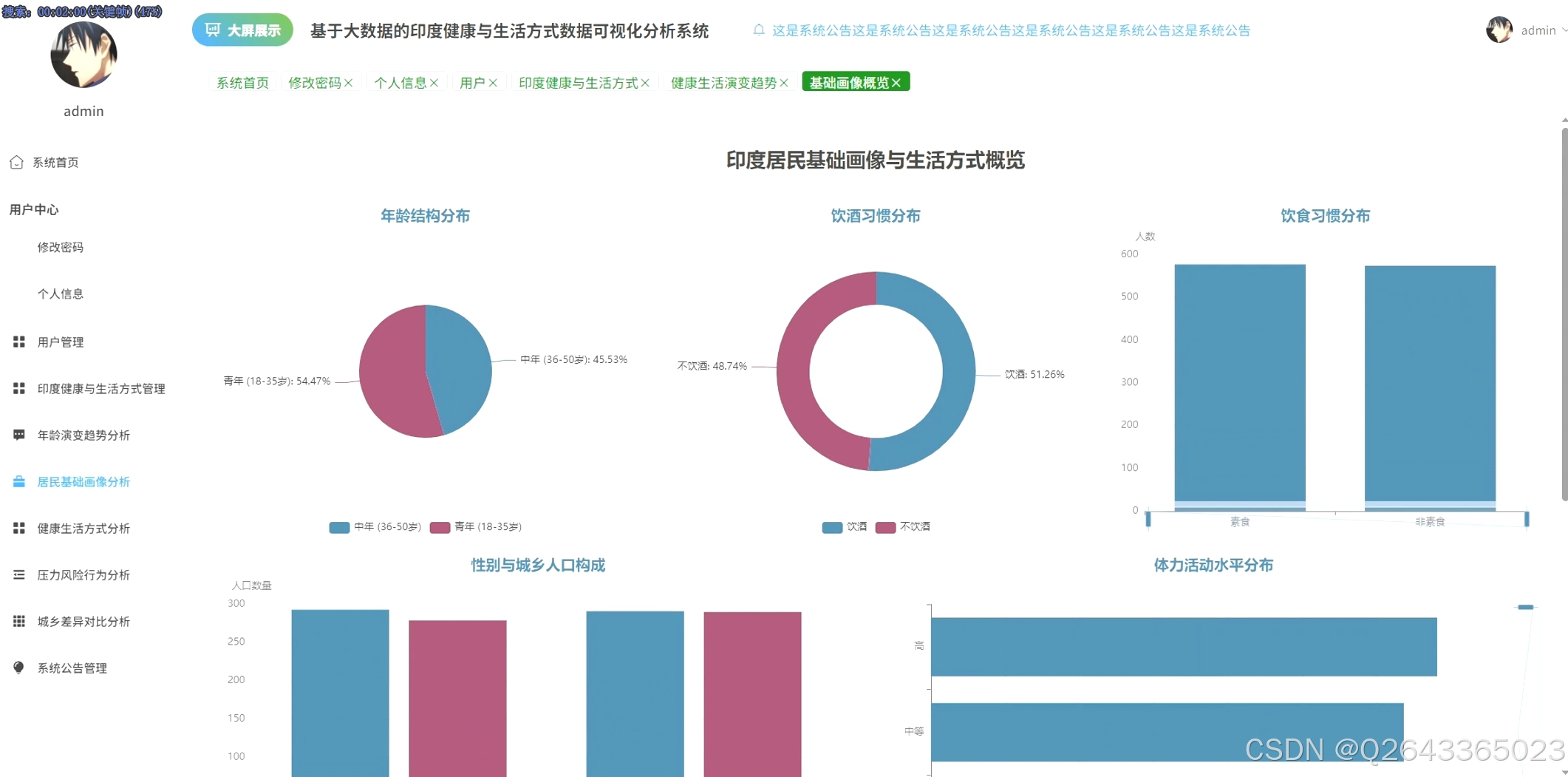Close the 个人信息 tab
1568x777 pixels.
(x=434, y=83)
